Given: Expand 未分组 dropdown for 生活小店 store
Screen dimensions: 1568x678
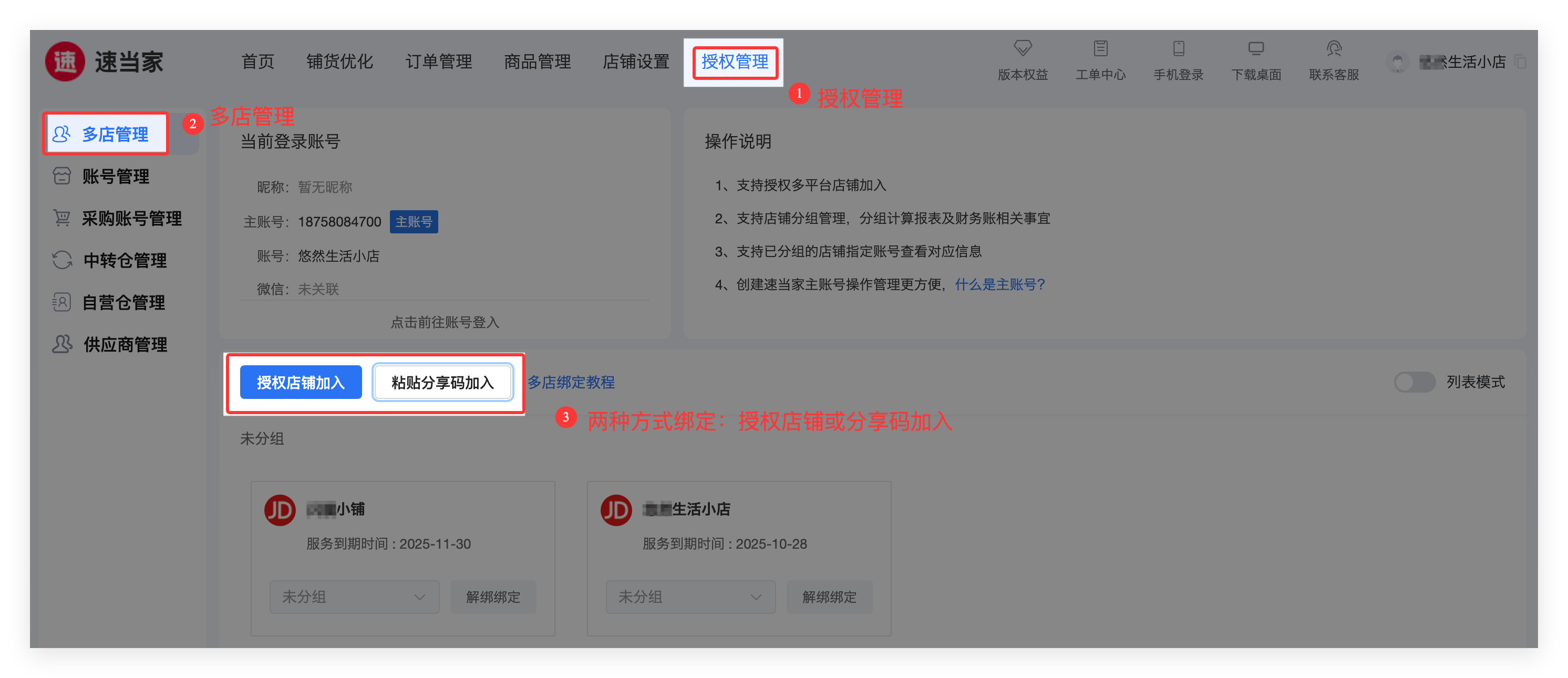Looking at the screenshot, I should [x=690, y=597].
